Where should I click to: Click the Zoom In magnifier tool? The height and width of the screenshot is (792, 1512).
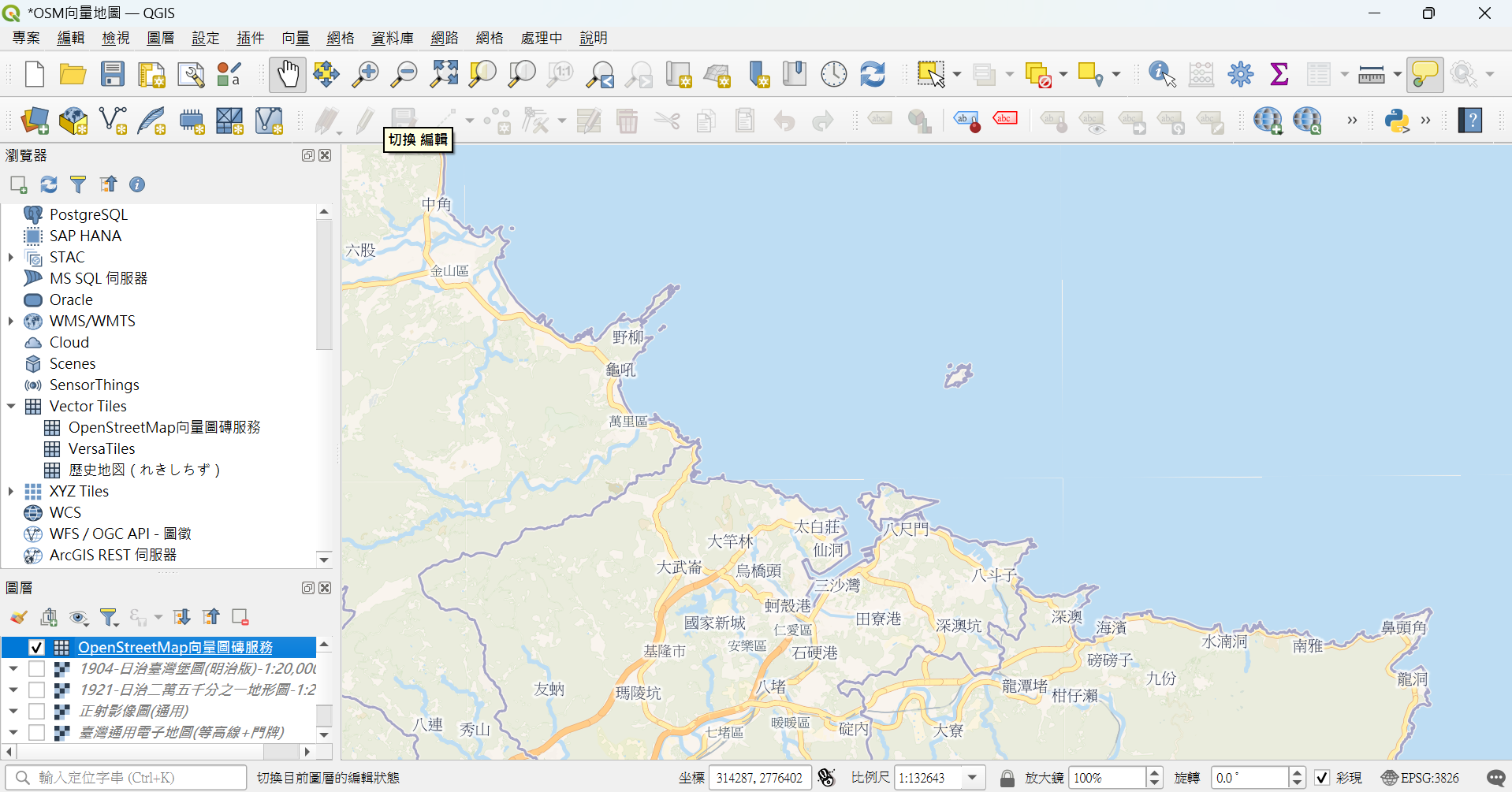365,75
